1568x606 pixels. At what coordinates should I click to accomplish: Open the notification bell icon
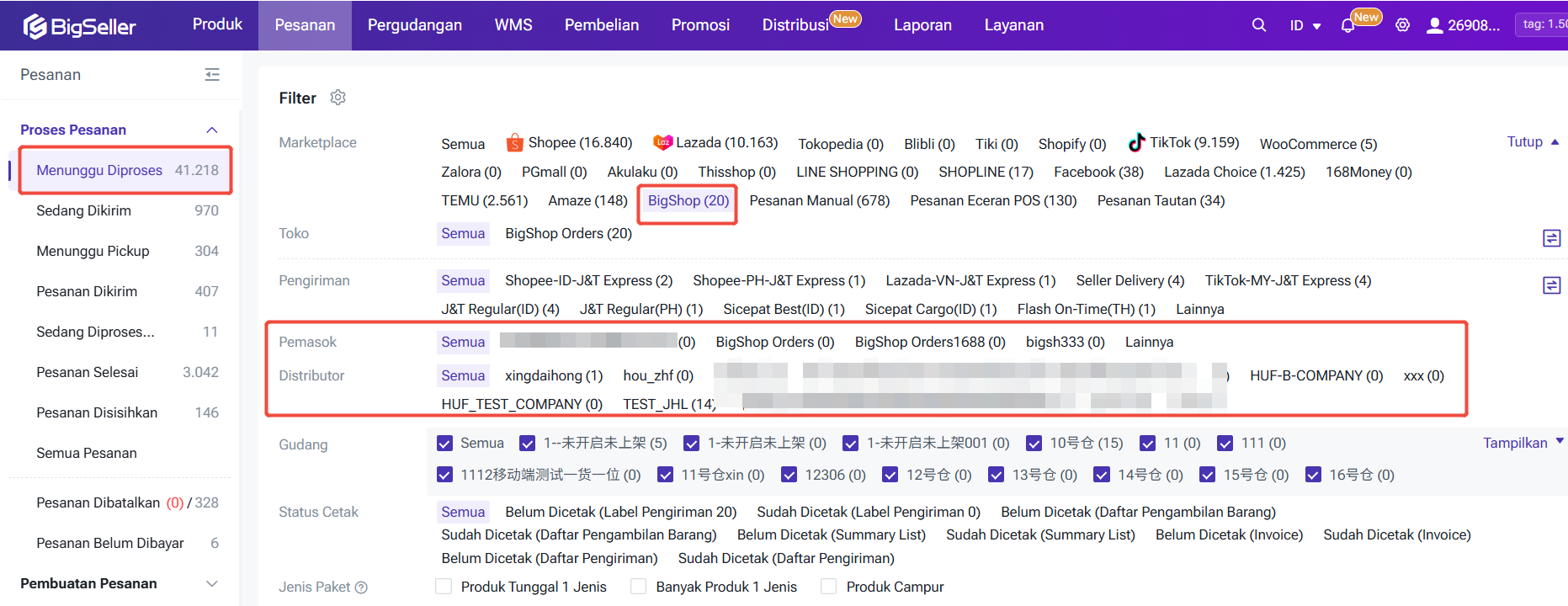[x=1347, y=25]
